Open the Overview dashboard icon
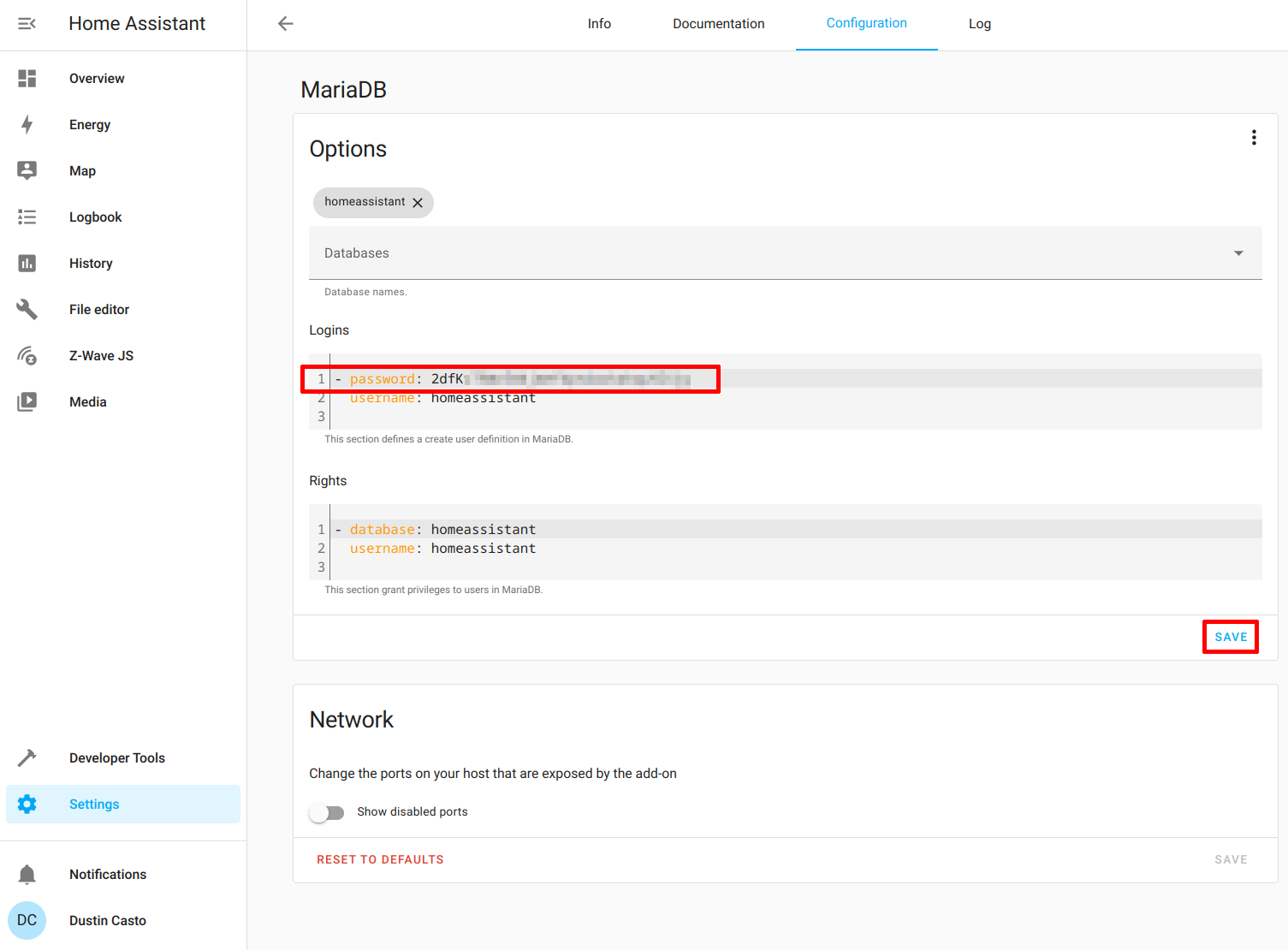Viewport: 1288px width, 950px height. click(x=27, y=78)
